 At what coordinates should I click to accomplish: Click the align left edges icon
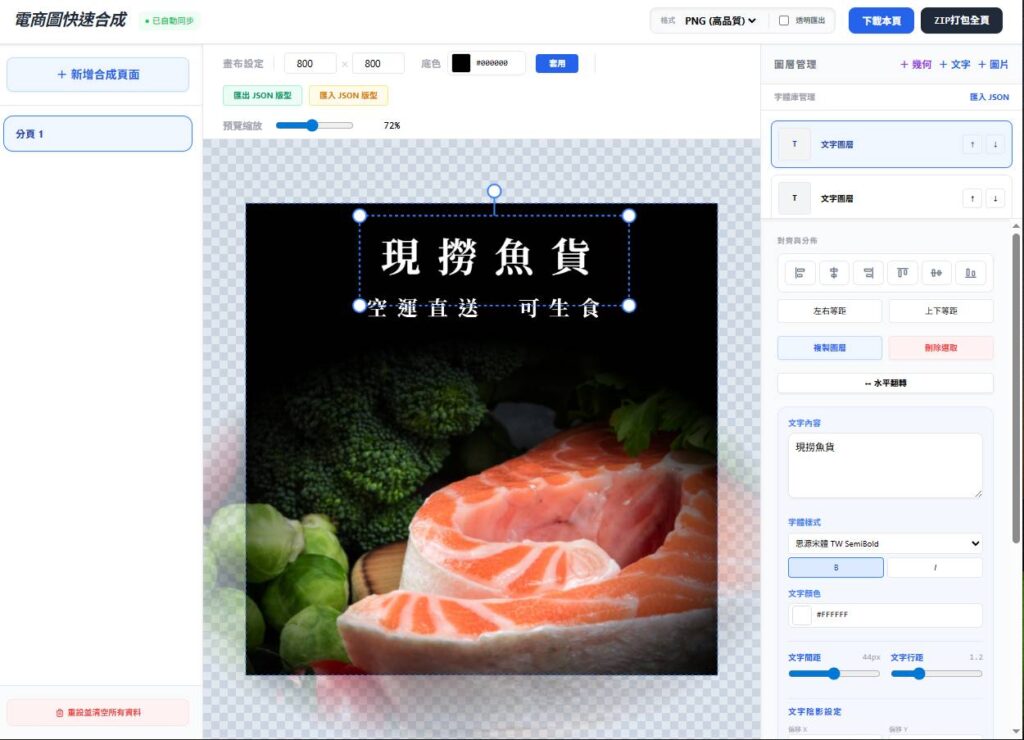pyautogui.click(x=799, y=273)
